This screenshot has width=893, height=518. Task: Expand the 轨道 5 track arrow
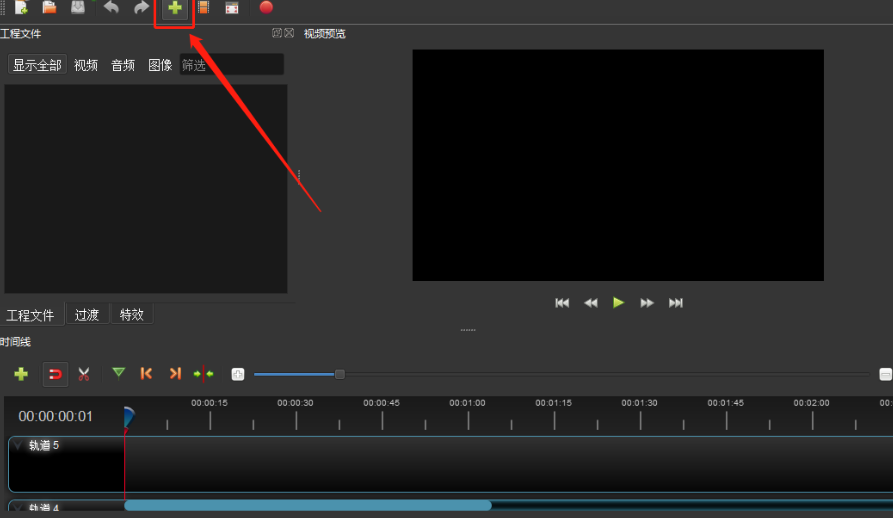point(18,445)
